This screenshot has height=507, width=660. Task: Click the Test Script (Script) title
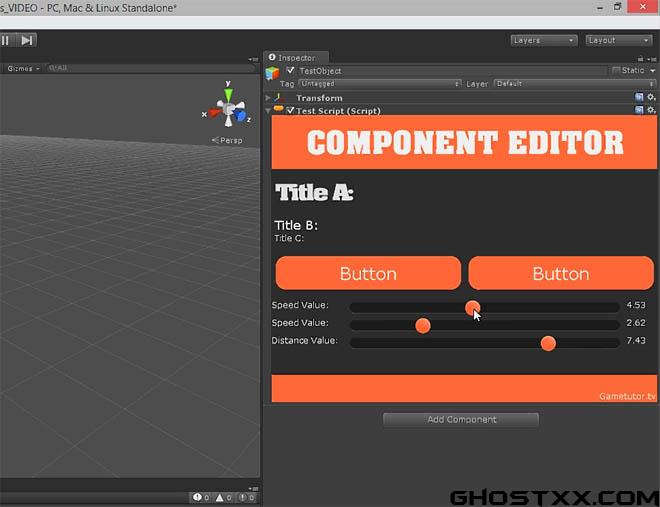[338, 111]
